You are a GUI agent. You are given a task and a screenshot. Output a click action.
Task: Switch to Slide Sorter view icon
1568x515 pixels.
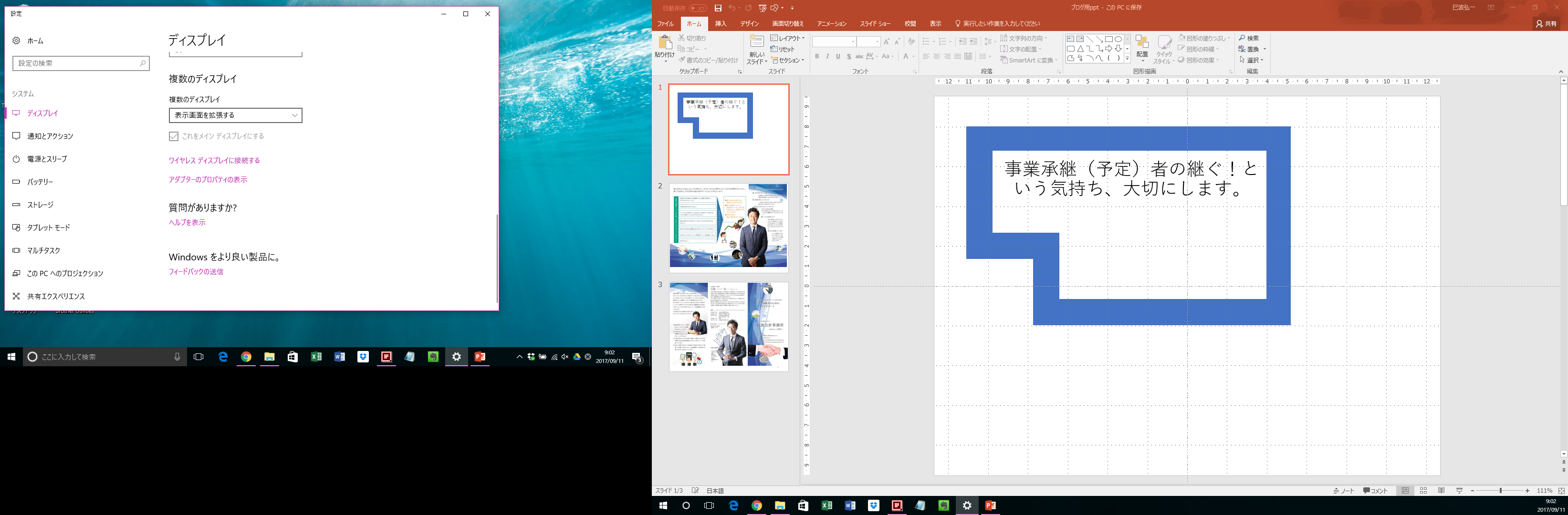click(1423, 491)
